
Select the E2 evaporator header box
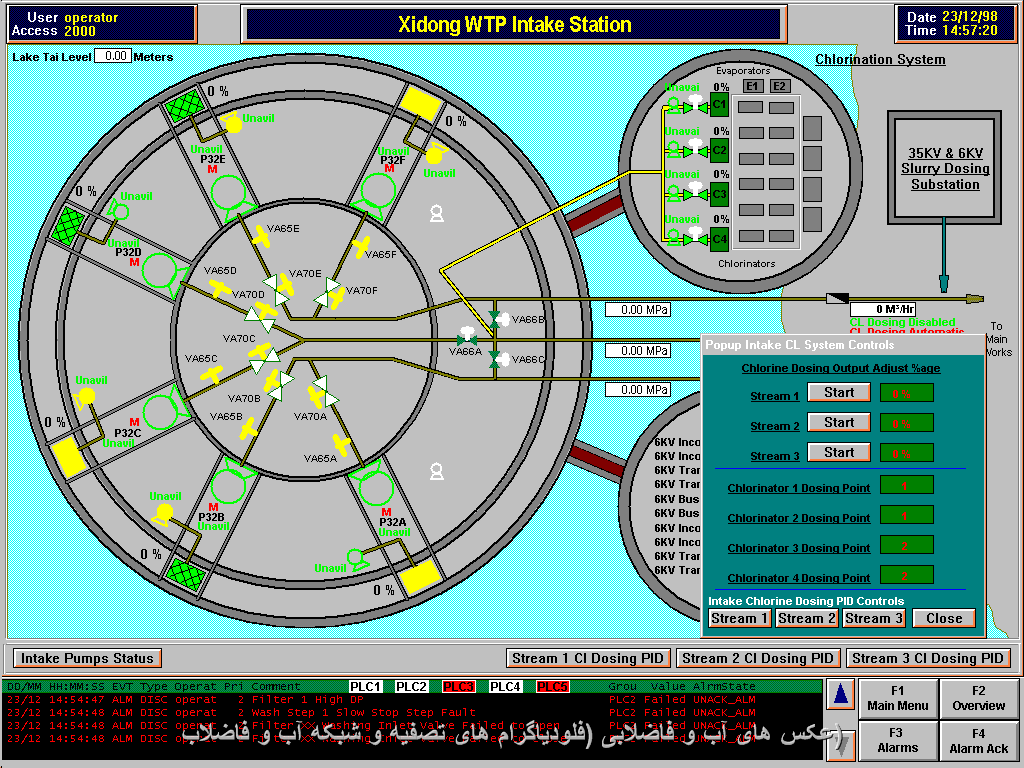coord(781,86)
